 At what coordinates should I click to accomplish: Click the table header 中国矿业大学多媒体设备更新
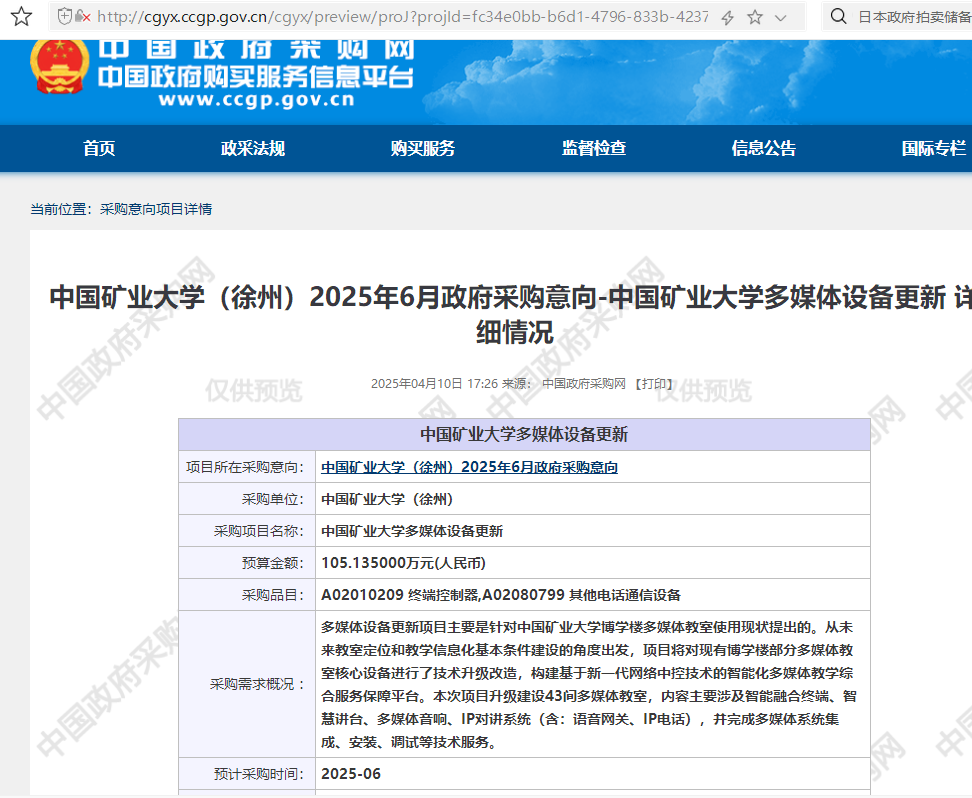click(524, 434)
